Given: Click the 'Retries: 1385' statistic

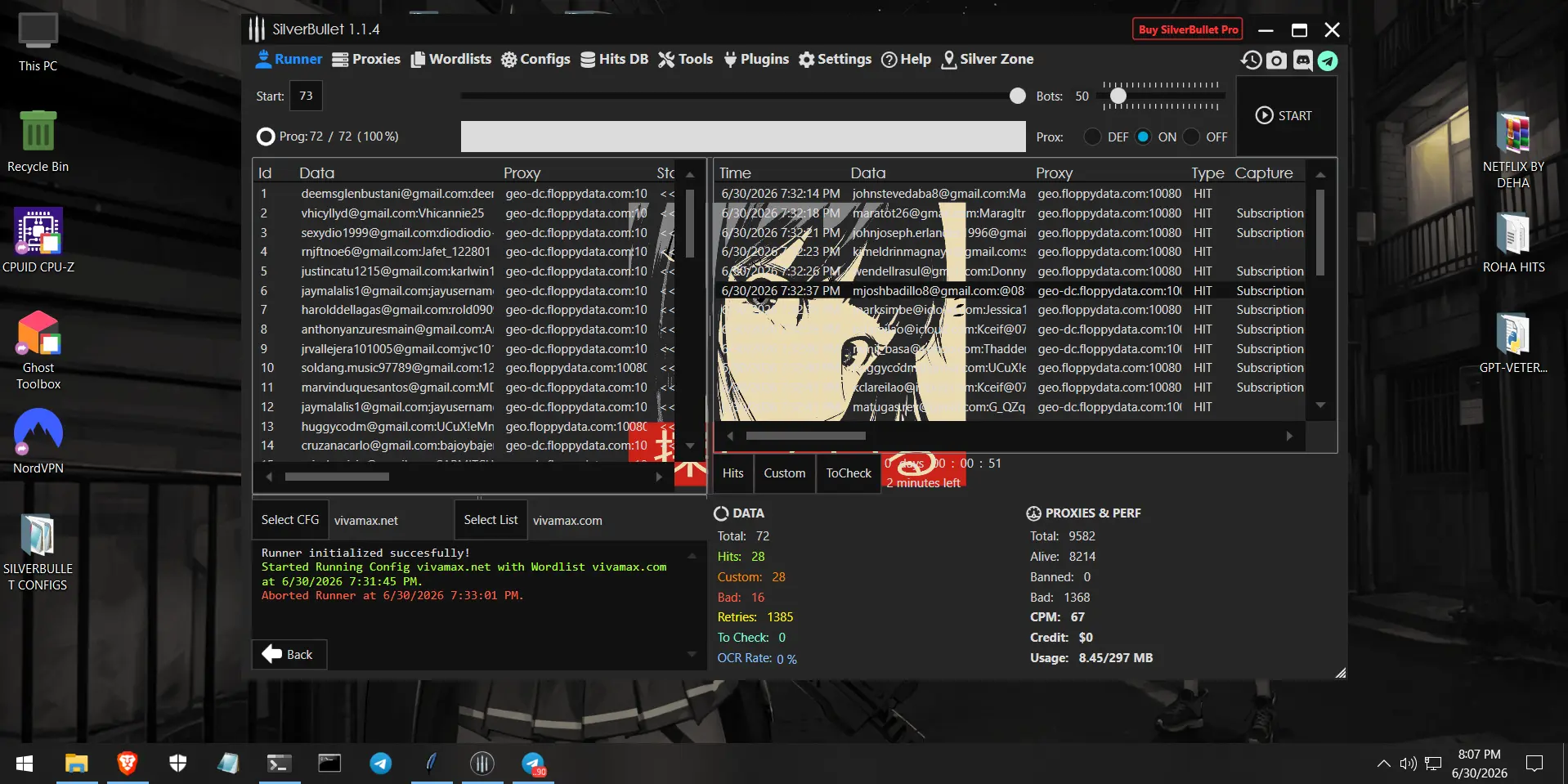Looking at the screenshot, I should pyautogui.click(x=755, y=617).
